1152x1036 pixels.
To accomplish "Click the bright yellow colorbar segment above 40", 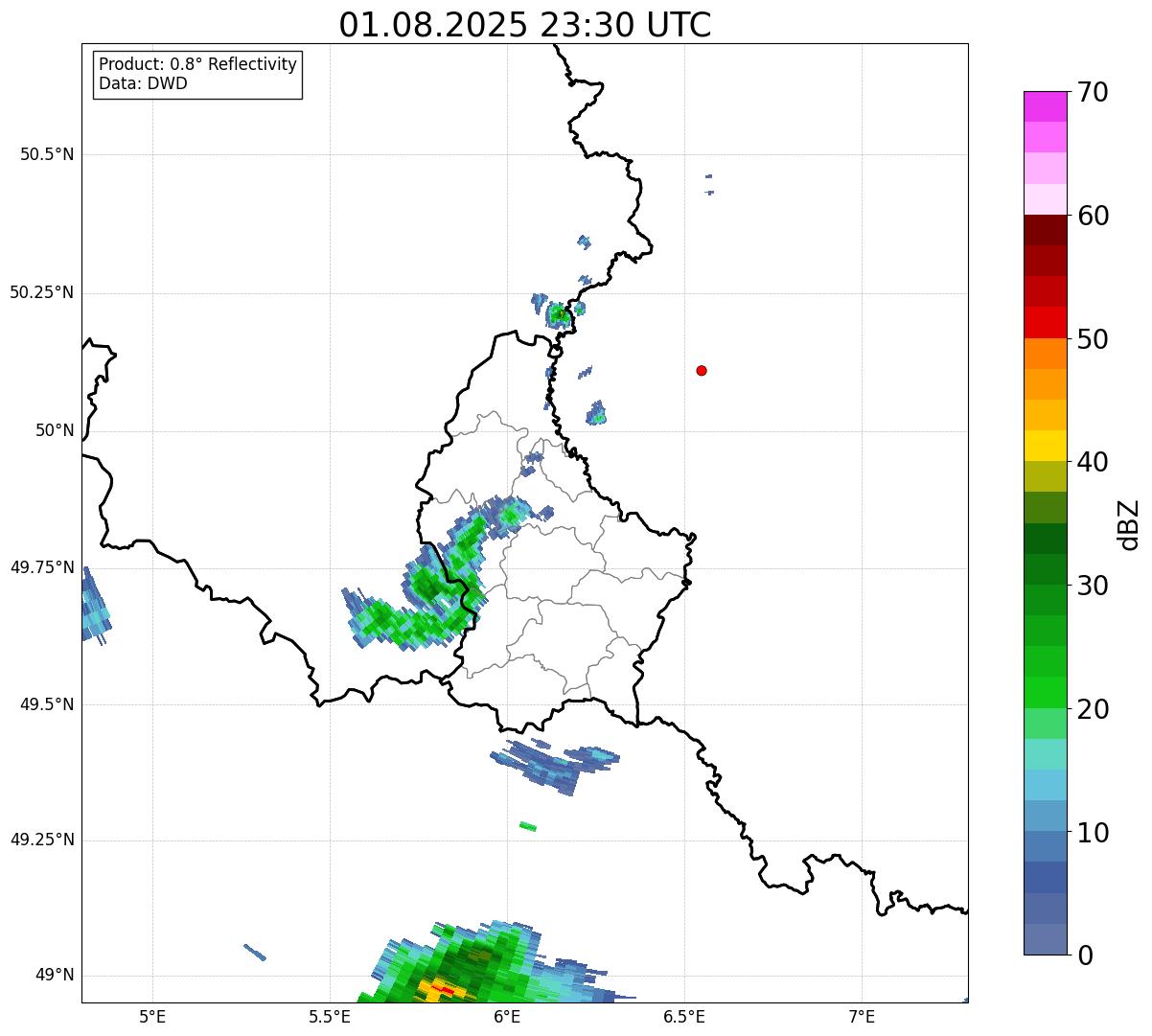I will click(1045, 446).
